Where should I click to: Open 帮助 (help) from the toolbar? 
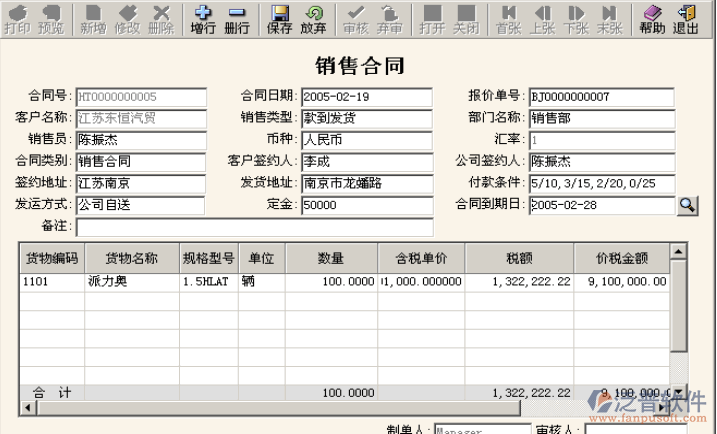tap(652, 19)
